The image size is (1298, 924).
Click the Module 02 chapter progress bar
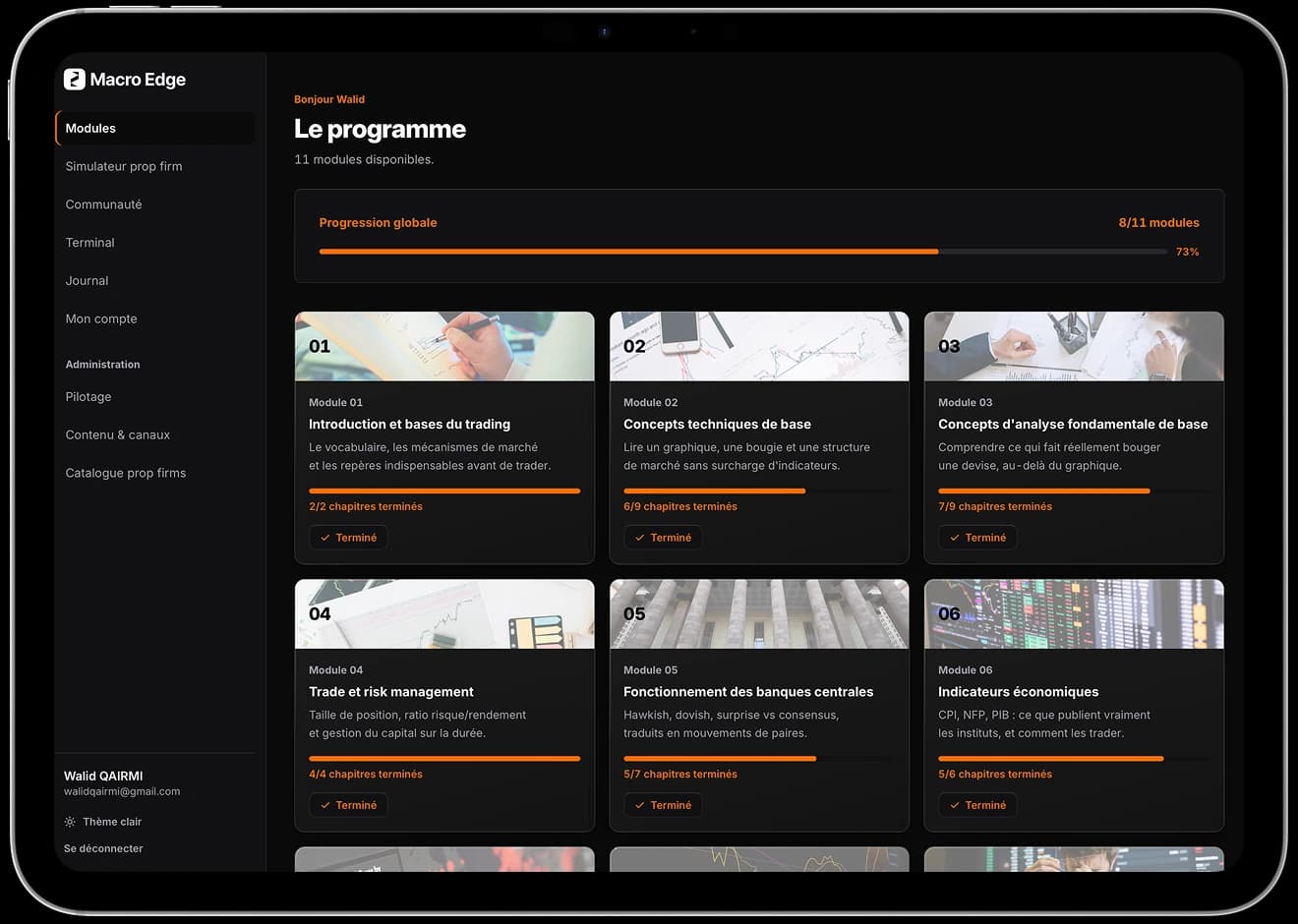click(x=759, y=491)
